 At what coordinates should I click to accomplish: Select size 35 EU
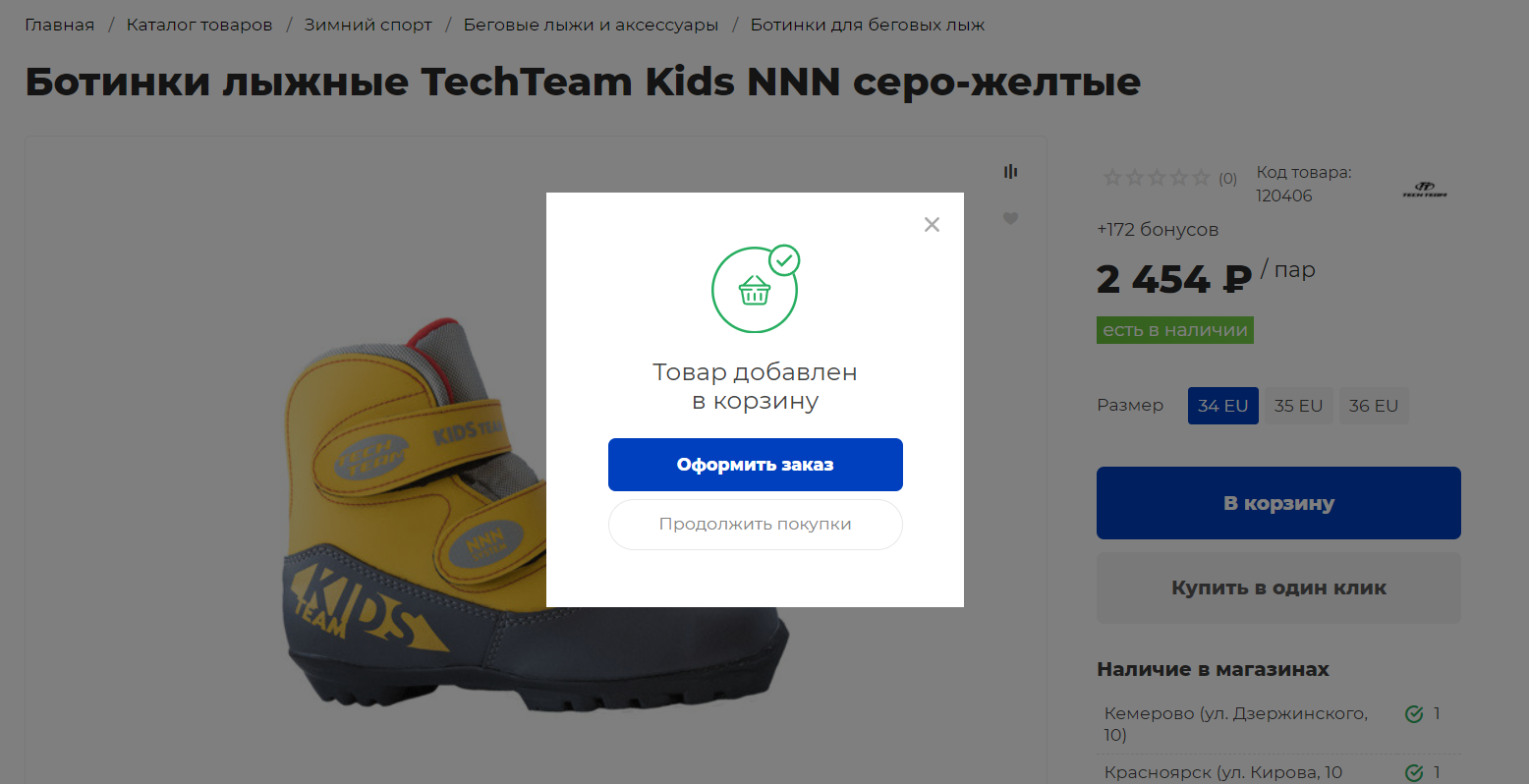click(1298, 406)
